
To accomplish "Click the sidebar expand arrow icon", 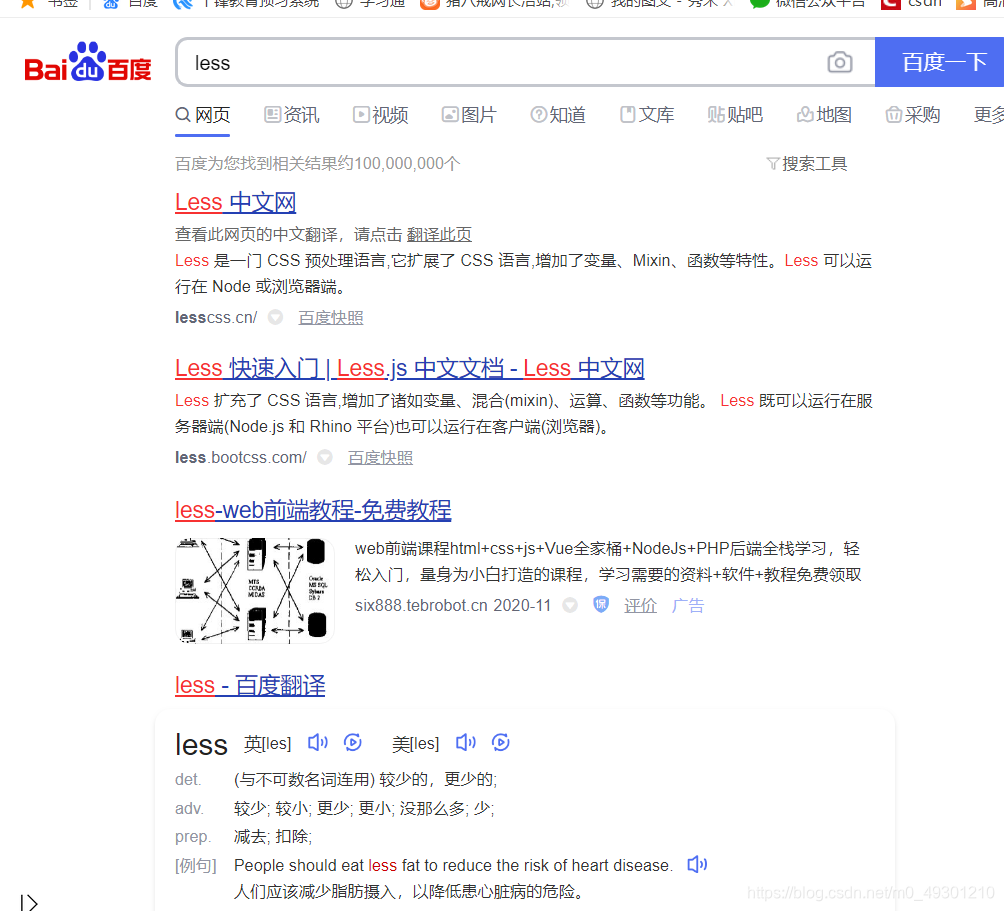I will pyautogui.click(x=29, y=902).
